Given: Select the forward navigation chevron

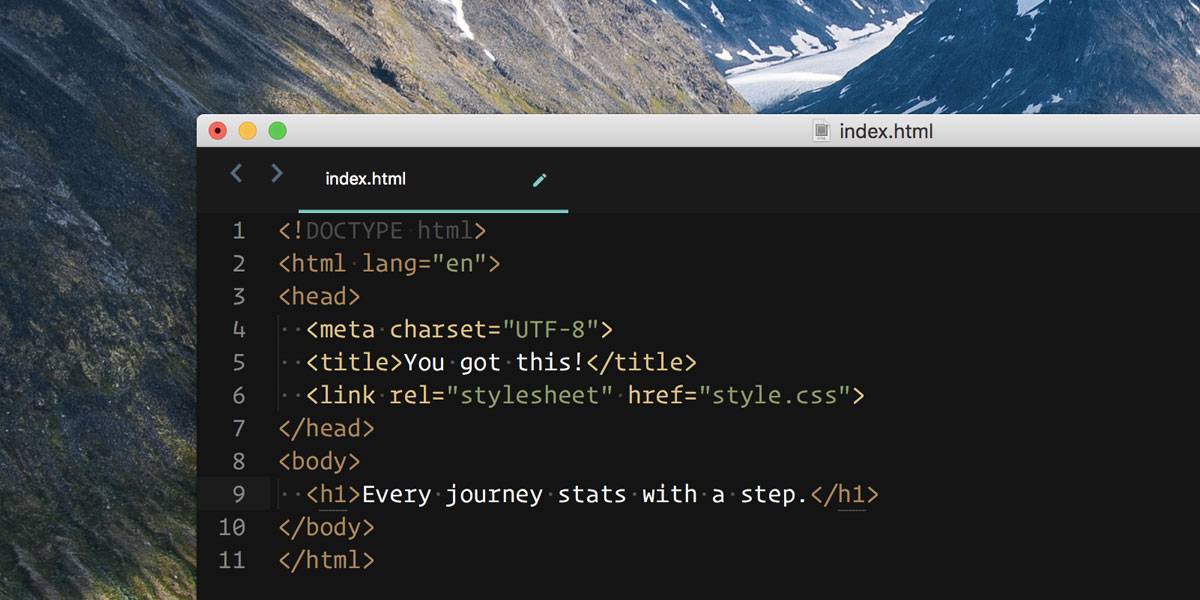Looking at the screenshot, I should (277, 172).
